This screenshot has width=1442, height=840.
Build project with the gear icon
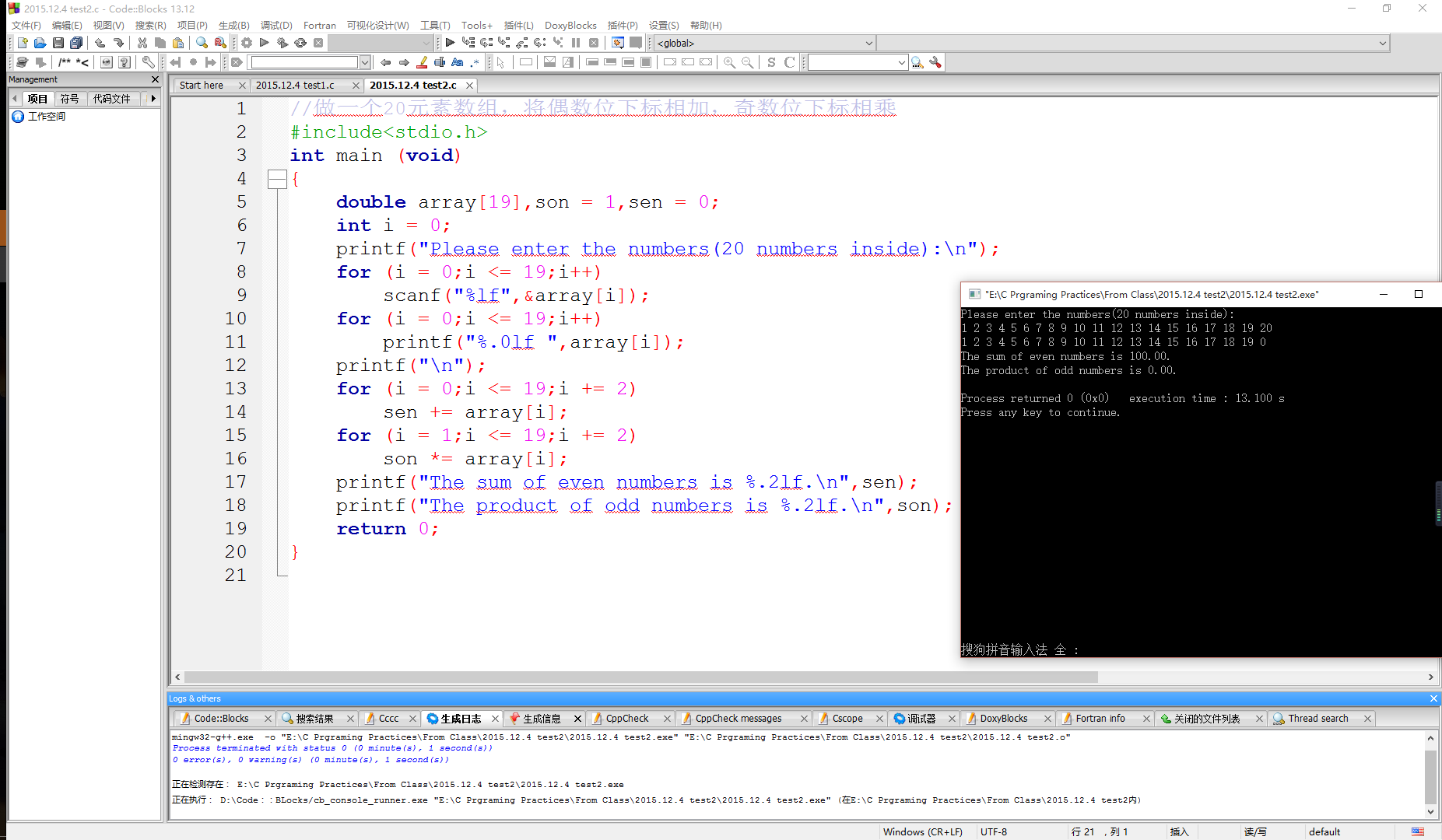pos(247,43)
